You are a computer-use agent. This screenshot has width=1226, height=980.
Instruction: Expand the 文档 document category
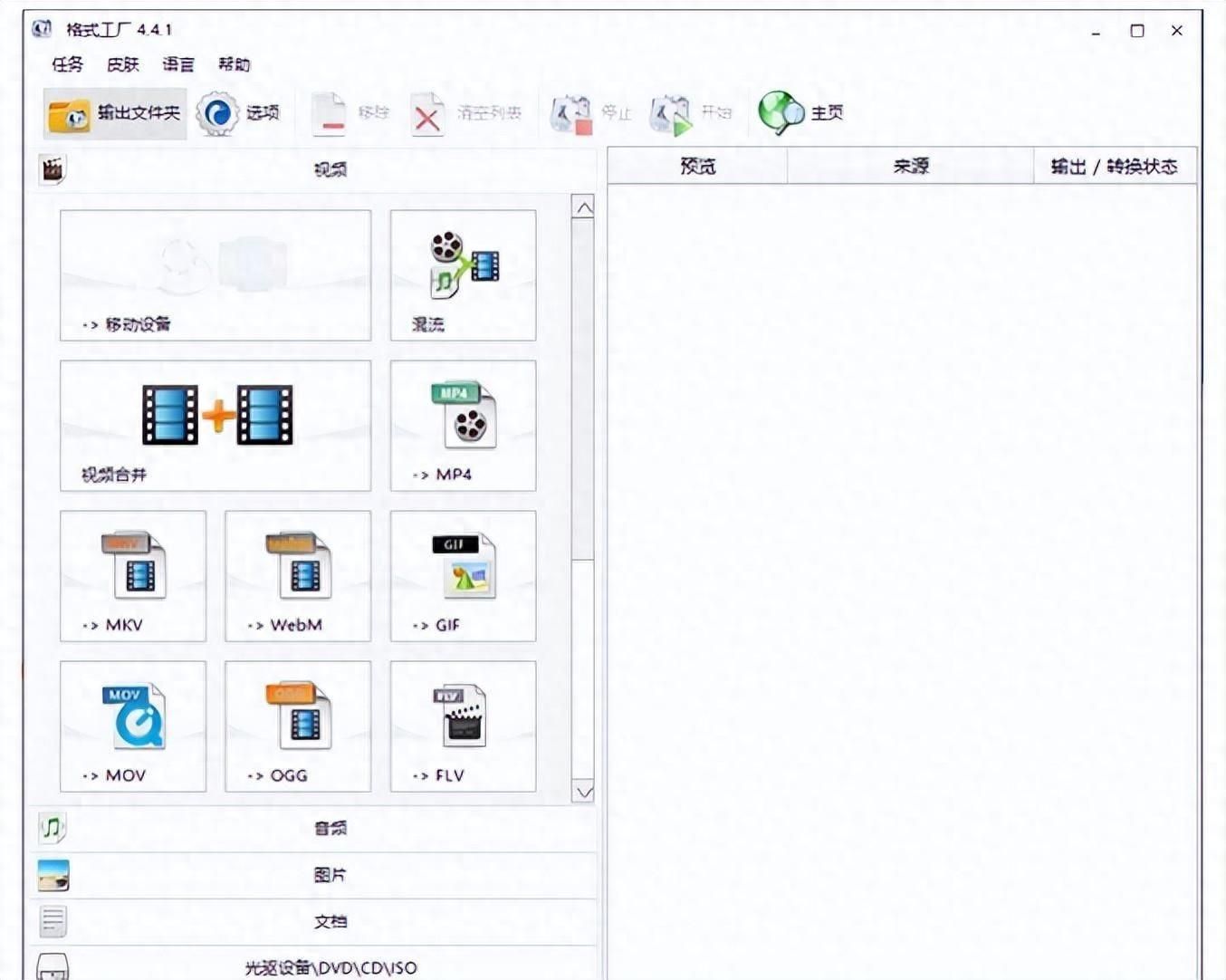313,921
